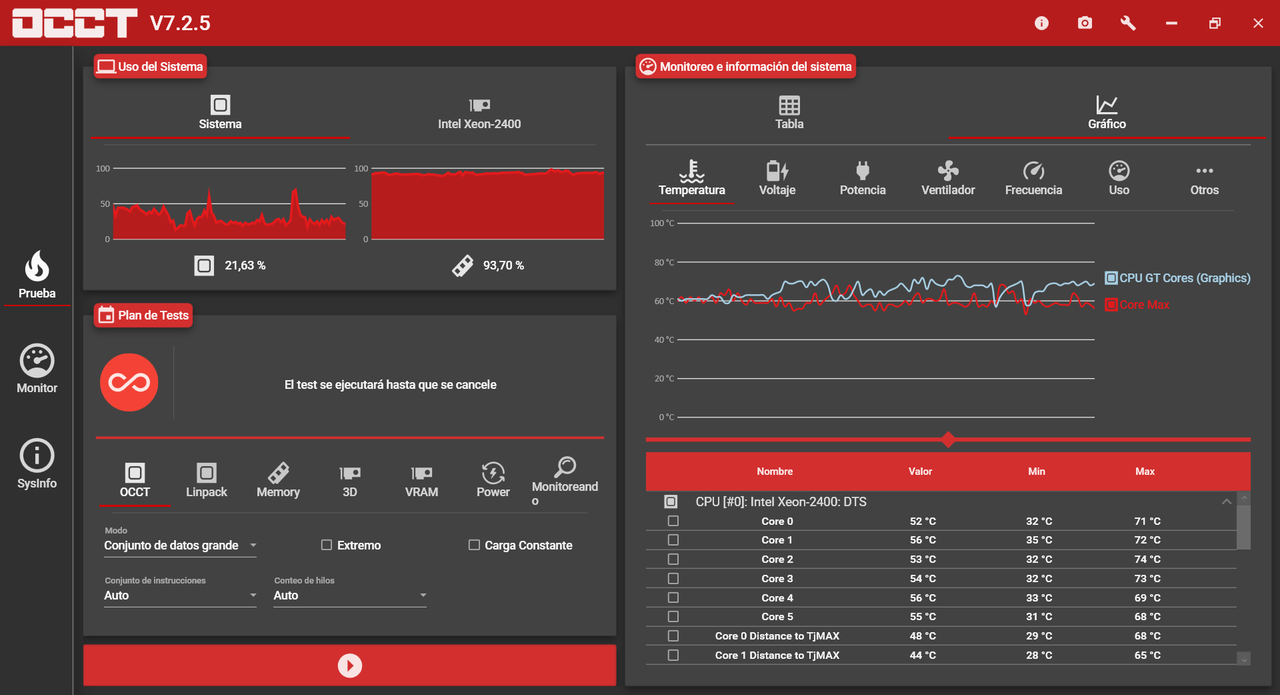Image resolution: width=1280 pixels, height=695 pixels.
Task: Switch to Tabla monitoring view
Action: click(x=789, y=113)
